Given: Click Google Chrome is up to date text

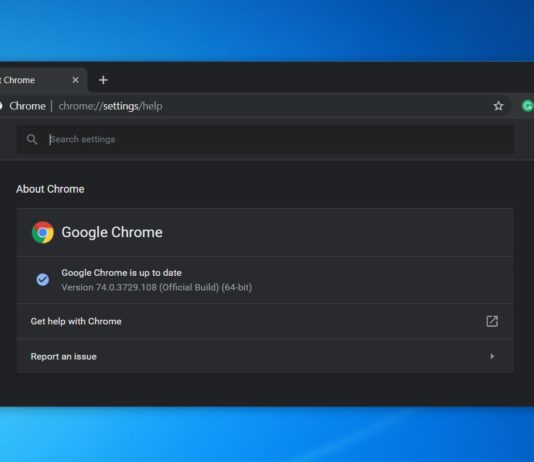Looking at the screenshot, I should (x=121, y=273).
